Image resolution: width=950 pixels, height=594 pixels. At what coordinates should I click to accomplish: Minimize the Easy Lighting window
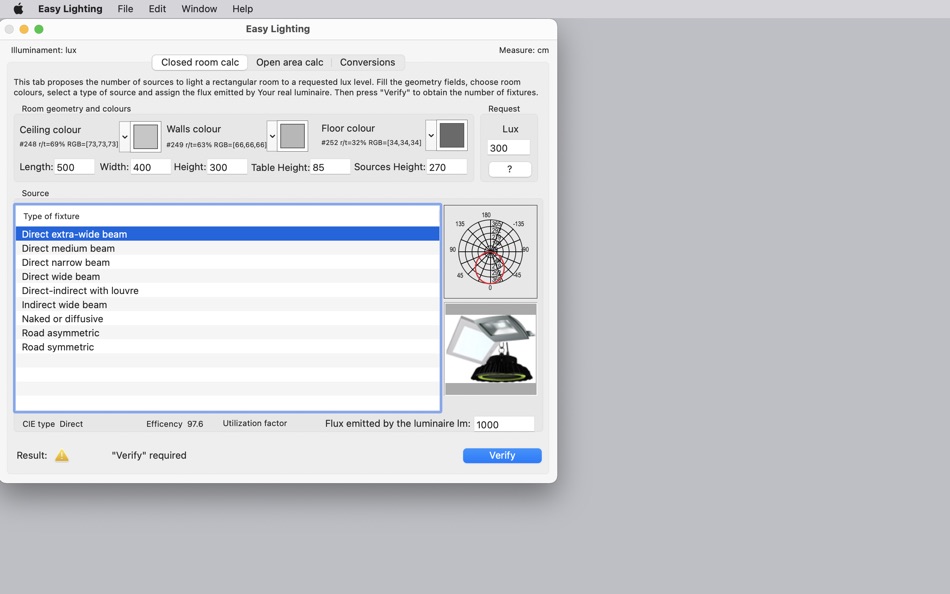pyautogui.click(x=24, y=29)
